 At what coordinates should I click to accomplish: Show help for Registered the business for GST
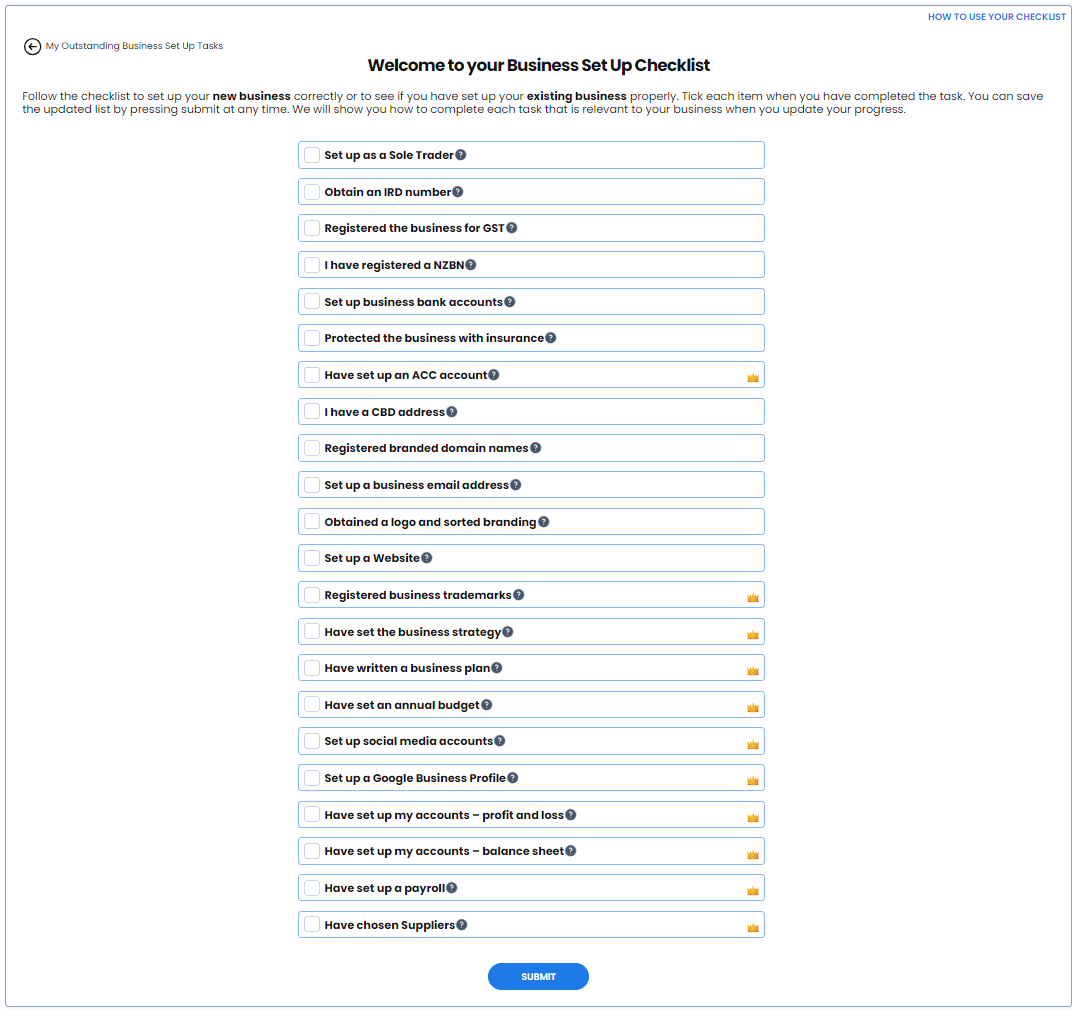tap(512, 228)
